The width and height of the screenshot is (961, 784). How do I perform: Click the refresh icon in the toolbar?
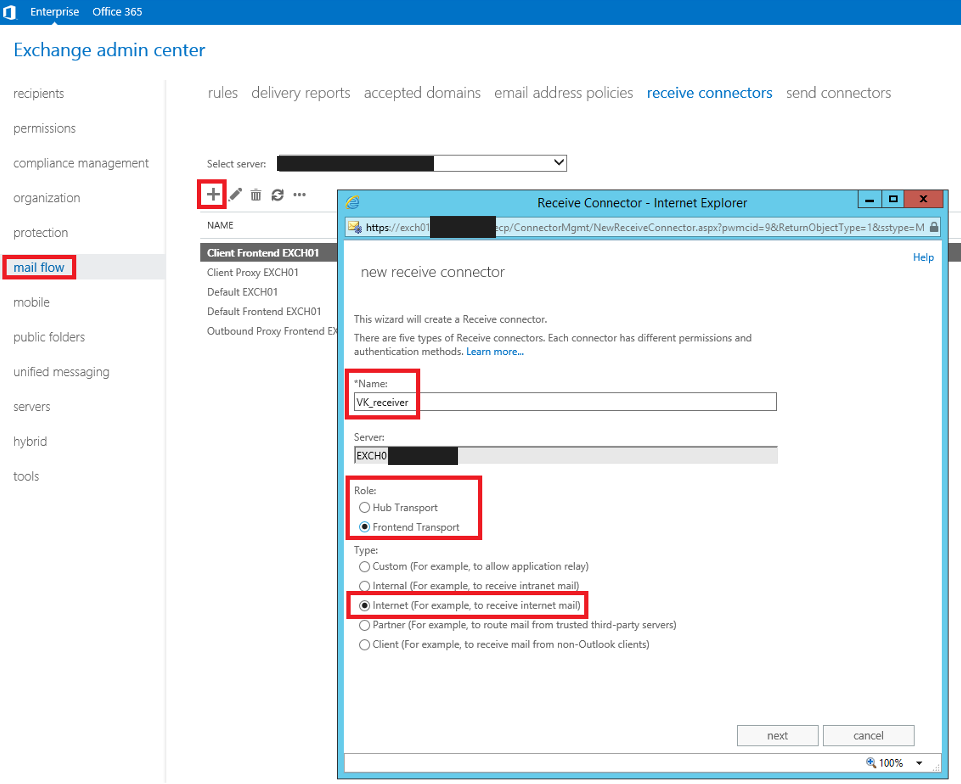[277, 195]
